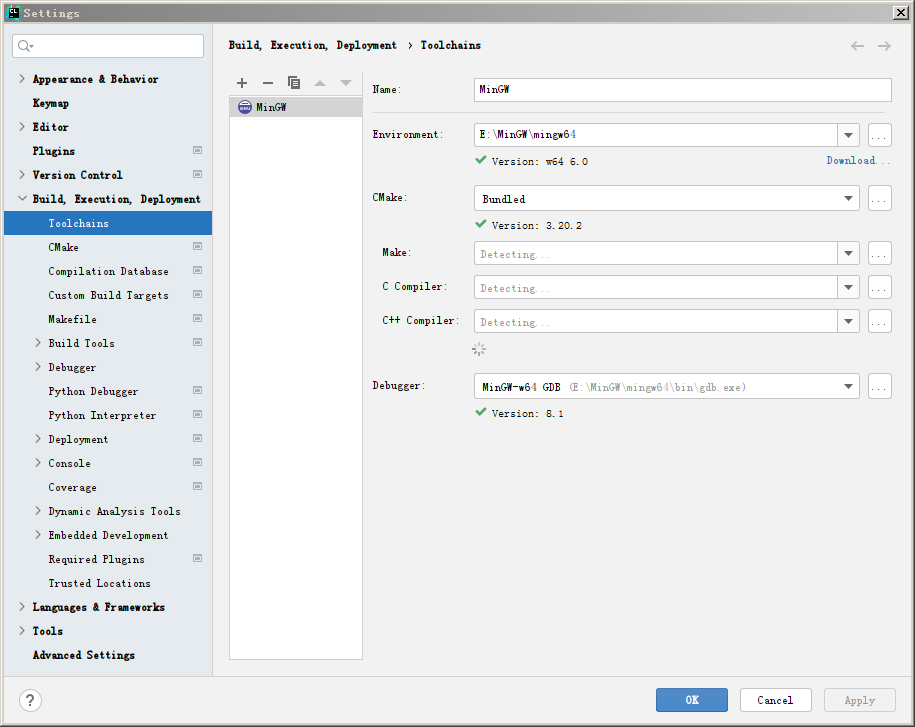This screenshot has height=727, width=915.
Task: Click project-level marker icon next to CMake
Action: point(198,247)
